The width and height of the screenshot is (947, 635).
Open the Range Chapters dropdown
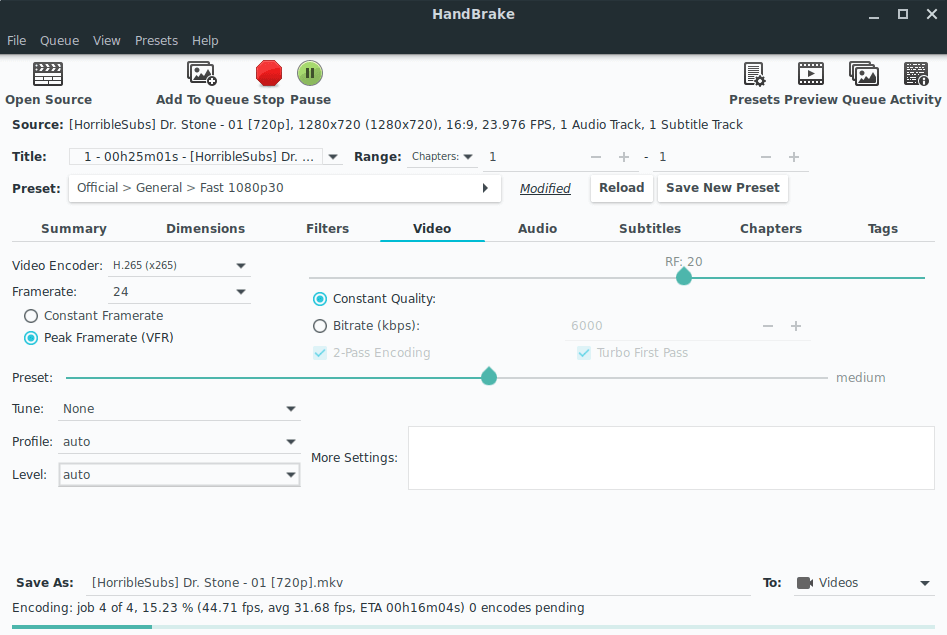442,157
